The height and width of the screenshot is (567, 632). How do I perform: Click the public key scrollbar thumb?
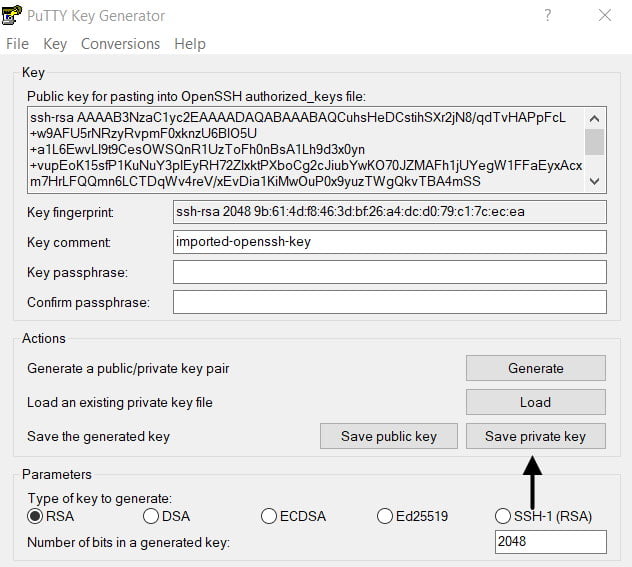tap(594, 142)
